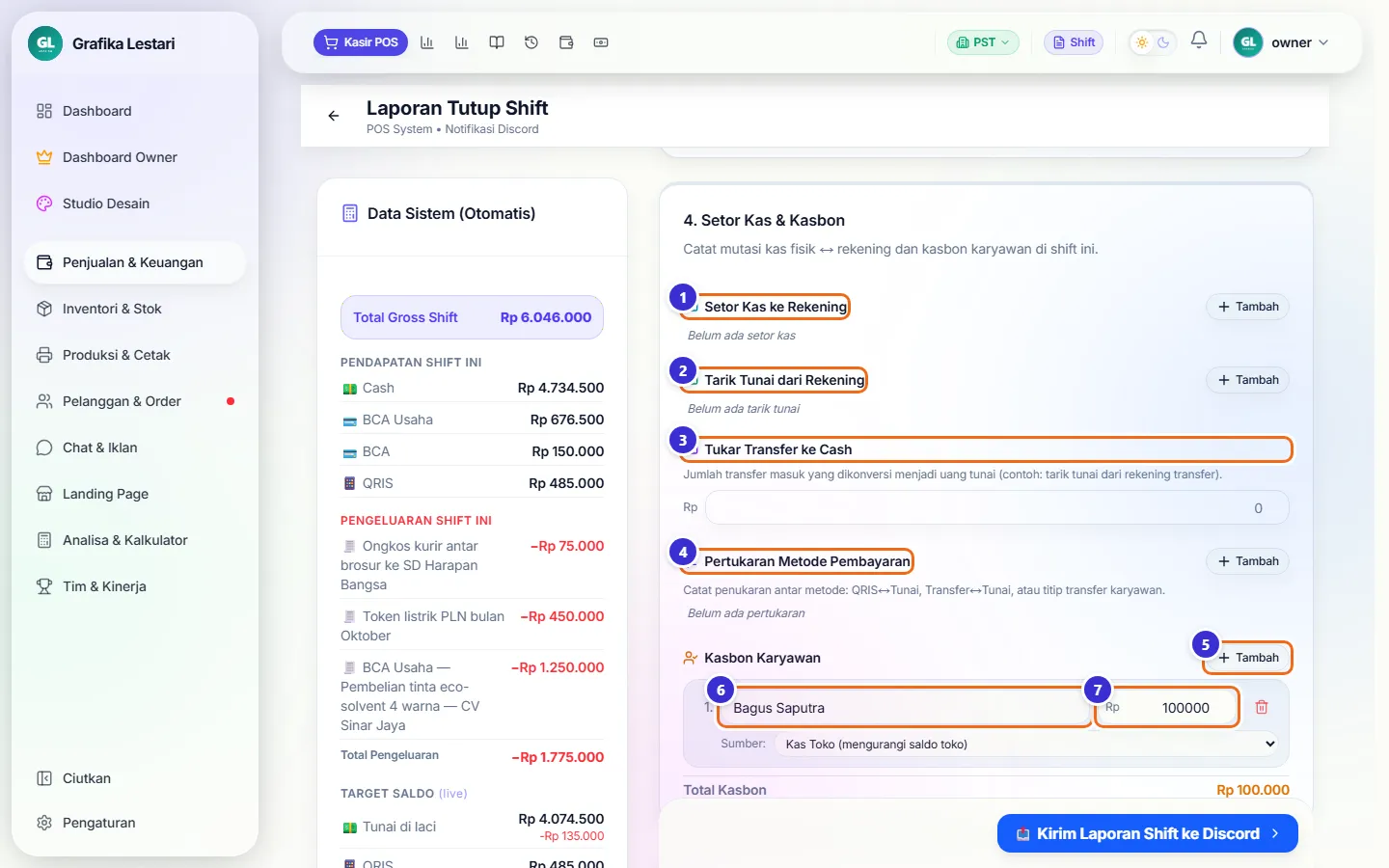
Task: Open the wallet icon in top toolbar
Action: (x=566, y=42)
